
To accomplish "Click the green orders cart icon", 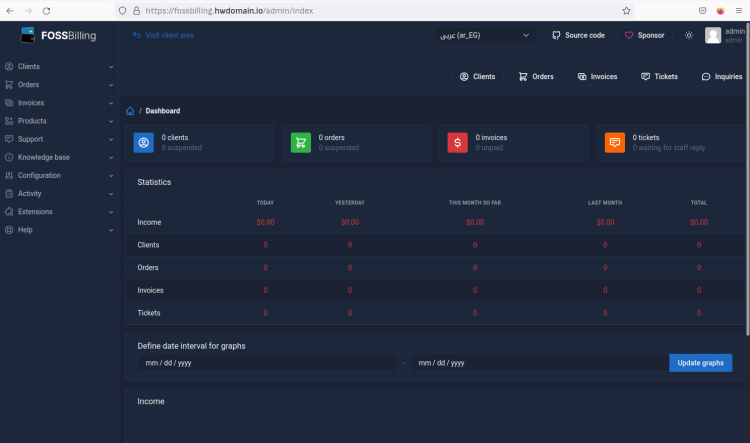I will click(301, 143).
